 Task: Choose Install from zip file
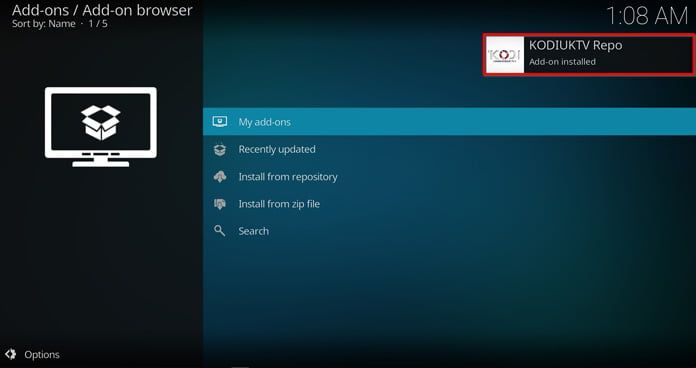449,204
